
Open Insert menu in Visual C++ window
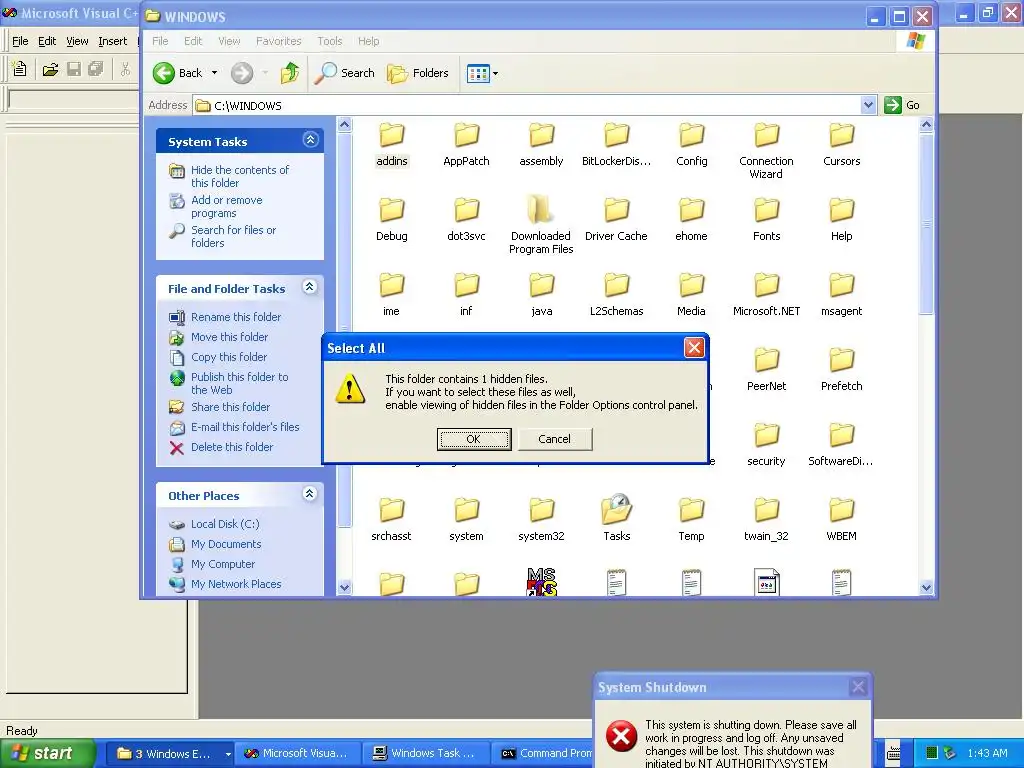pyautogui.click(x=112, y=41)
